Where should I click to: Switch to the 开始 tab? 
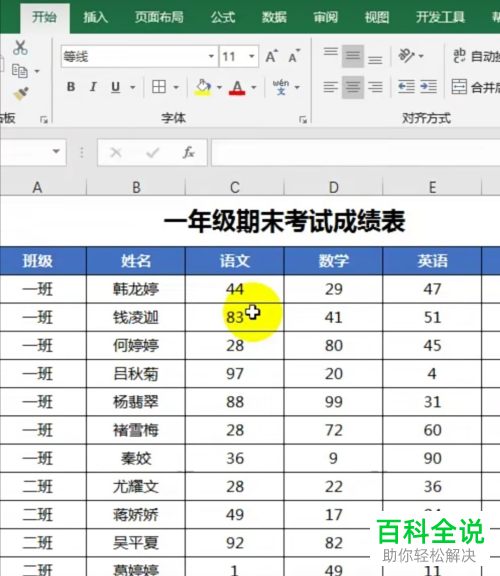click(x=44, y=17)
